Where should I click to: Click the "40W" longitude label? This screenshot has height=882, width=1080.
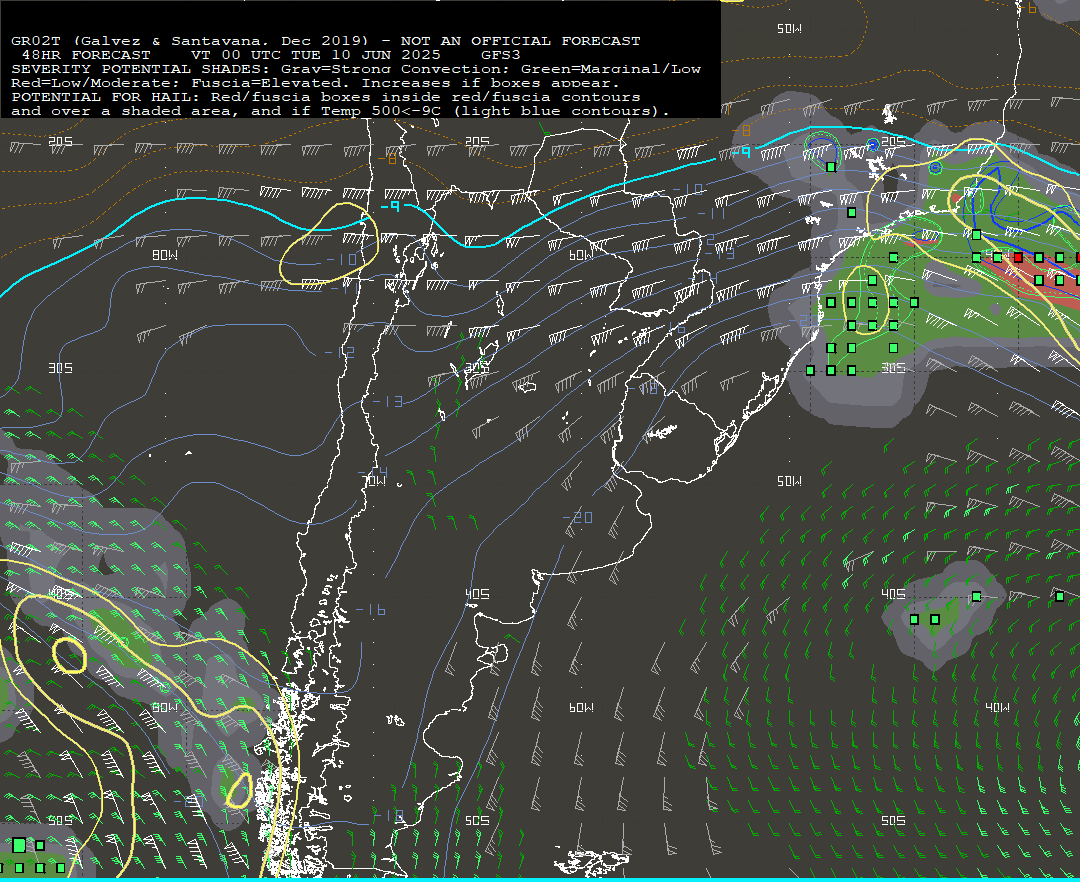point(997,707)
